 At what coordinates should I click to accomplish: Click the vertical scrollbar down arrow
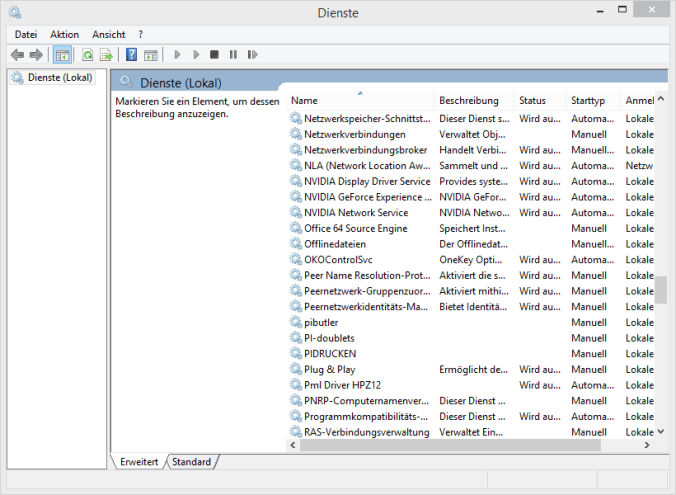[x=661, y=432]
